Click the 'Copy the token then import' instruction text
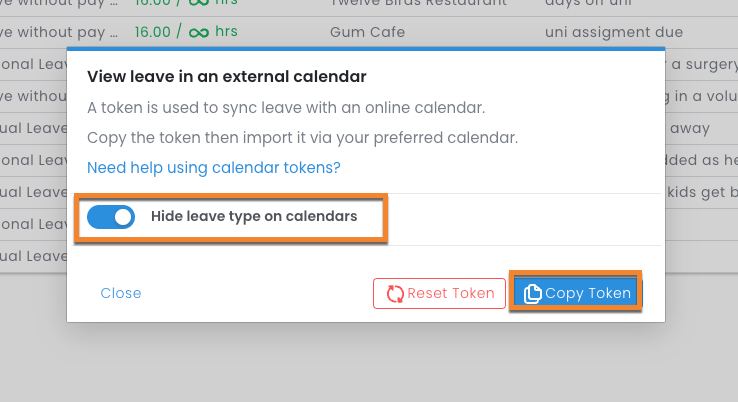Viewport: 738px width, 402px height. tap(302, 137)
